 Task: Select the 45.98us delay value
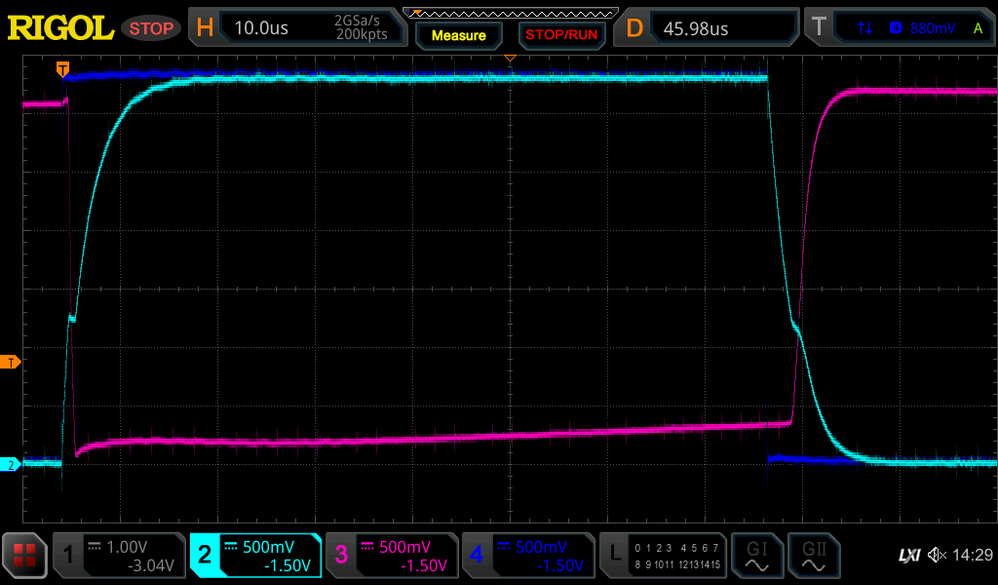click(696, 29)
